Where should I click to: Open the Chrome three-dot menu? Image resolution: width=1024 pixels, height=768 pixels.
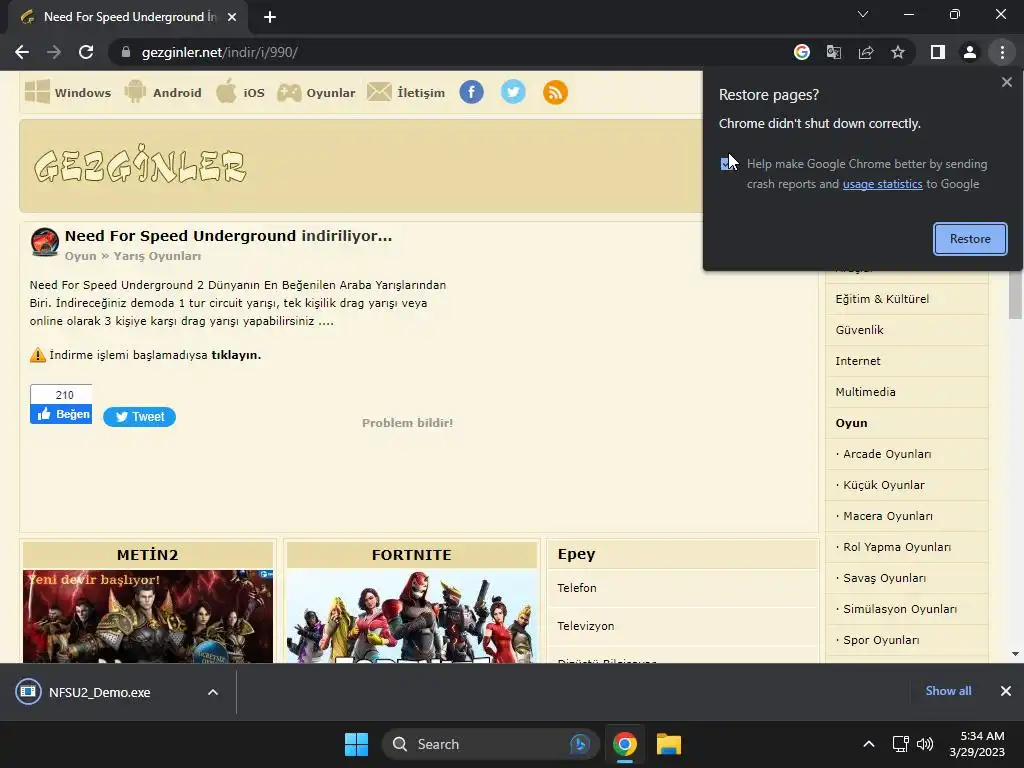pos(1002,52)
